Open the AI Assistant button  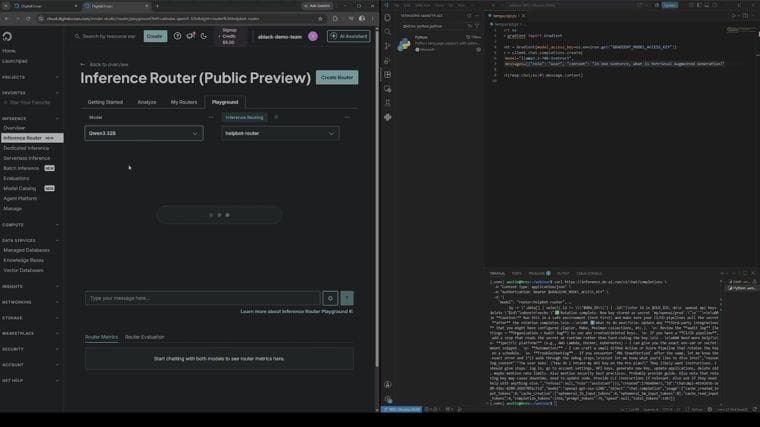tap(348, 36)
